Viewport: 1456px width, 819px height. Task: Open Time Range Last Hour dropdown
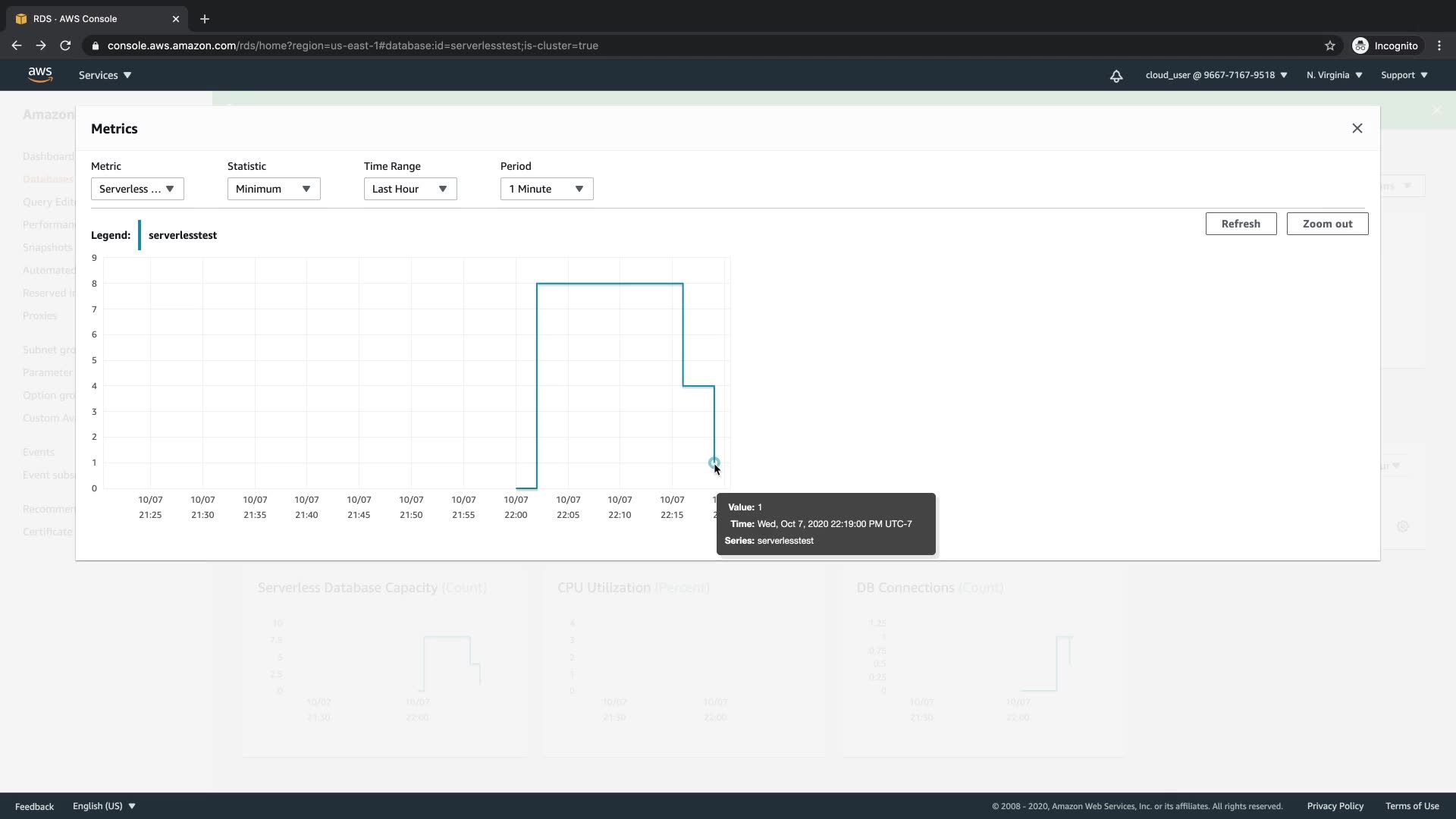point(410,189)
